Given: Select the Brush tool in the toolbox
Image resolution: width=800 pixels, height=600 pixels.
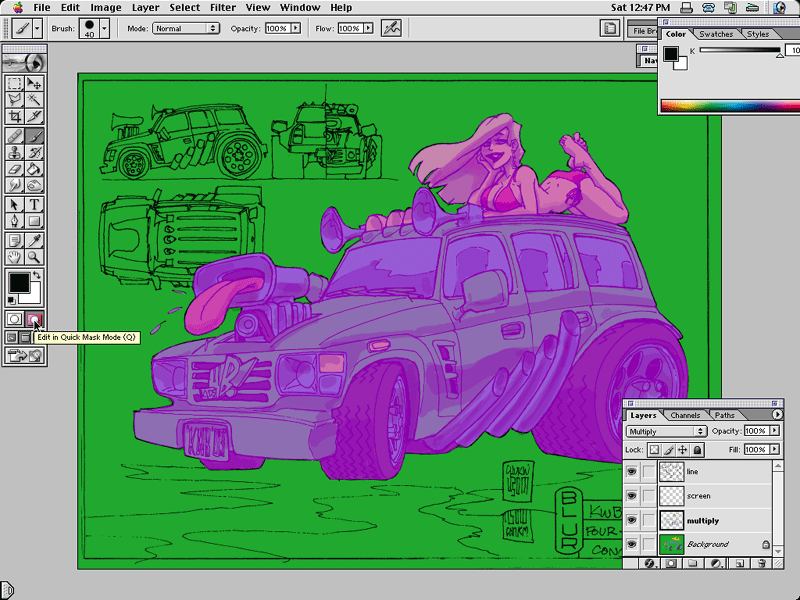Looking at the screenshot, I should (x=34, y=136).
